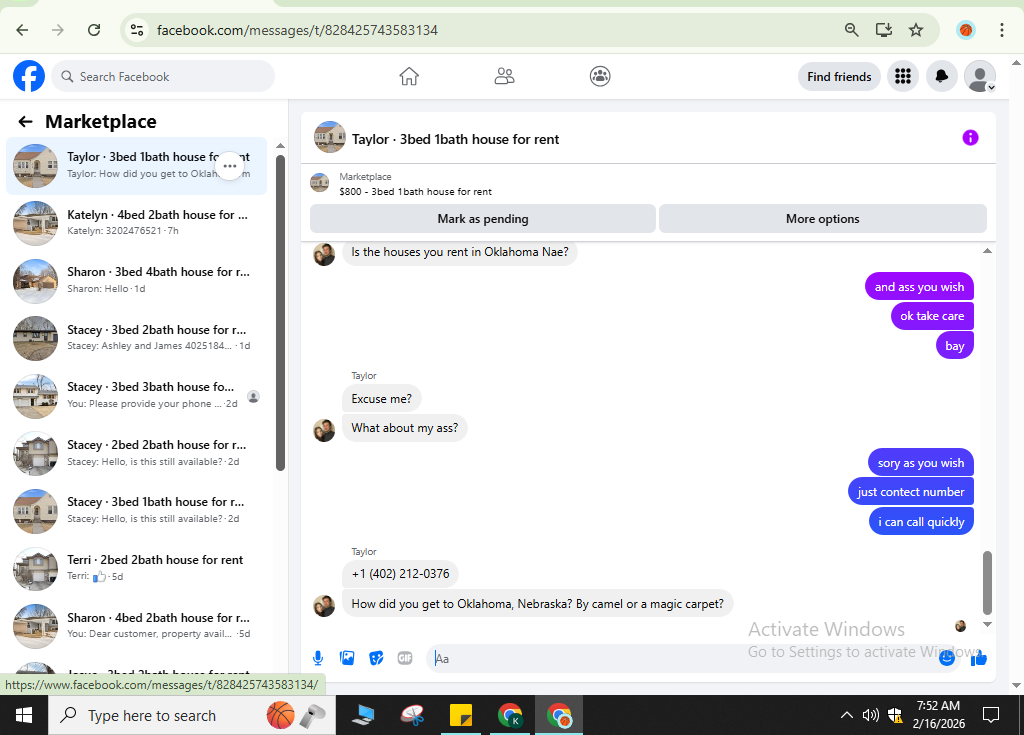Open Terri 2bed 2bath conversation

point(136,568)
